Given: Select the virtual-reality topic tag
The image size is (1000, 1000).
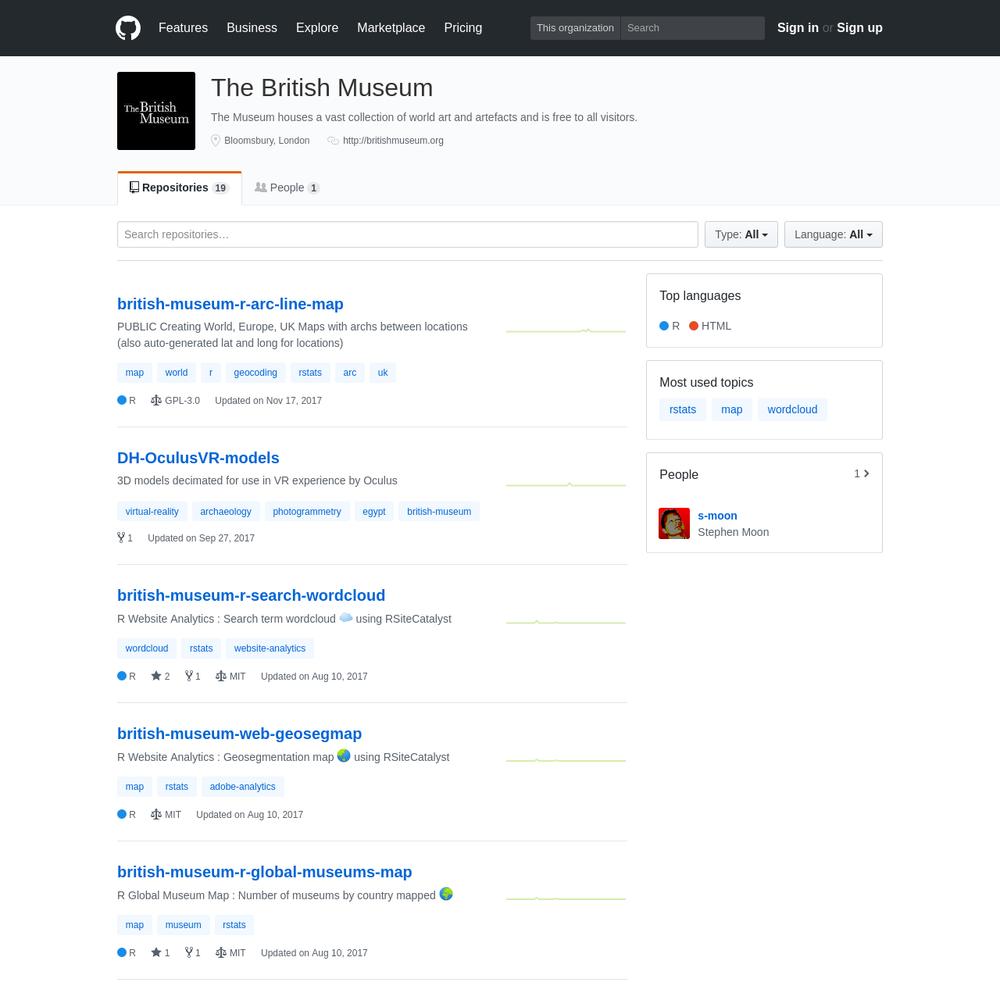Looking at the screenshot, I should (x=152, y=511).
